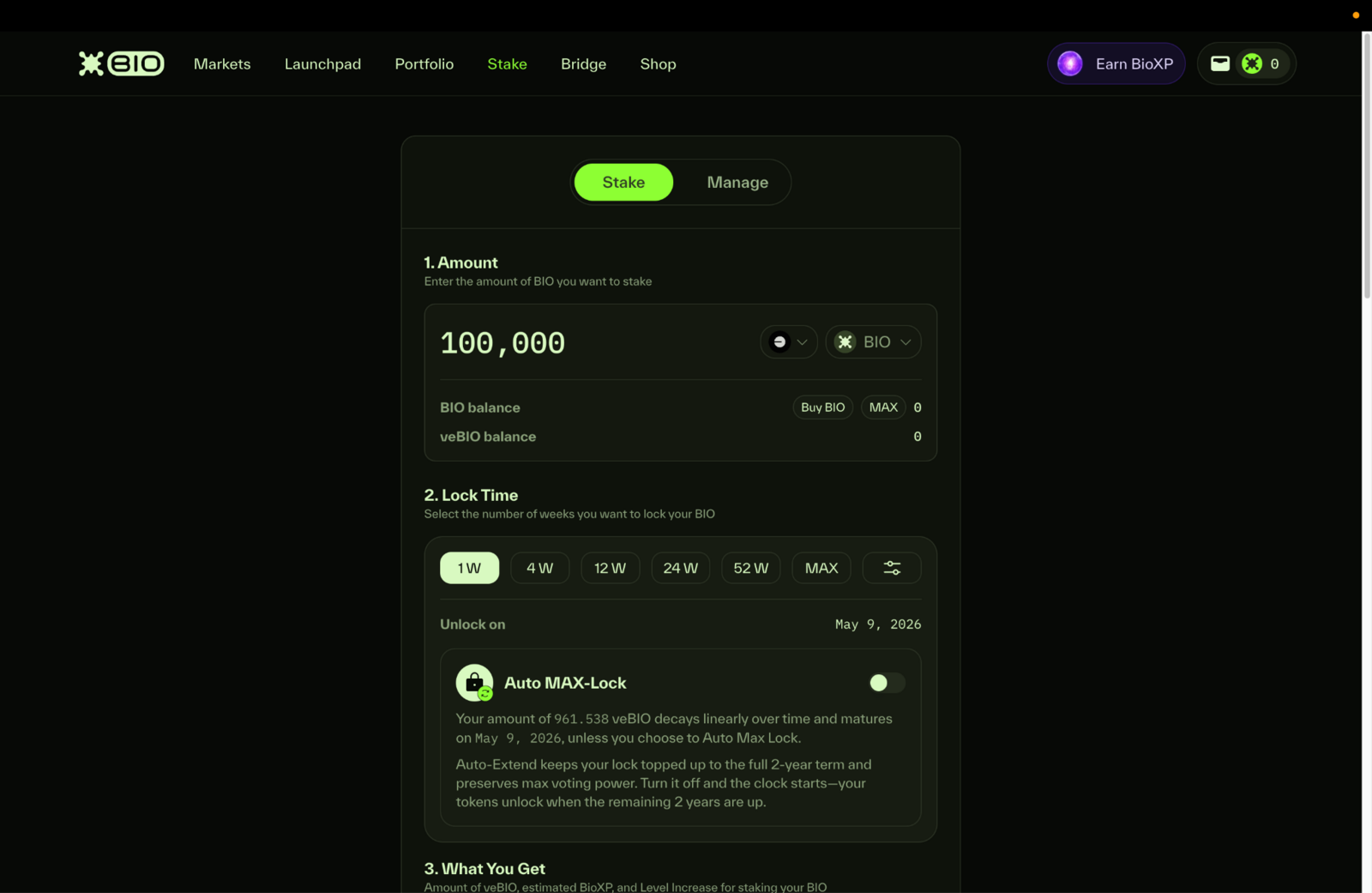Image resolution: width=1372 pixels, height=893 pixels.
Task: Choose the 24 W lock duration
Action: (680, 568)
